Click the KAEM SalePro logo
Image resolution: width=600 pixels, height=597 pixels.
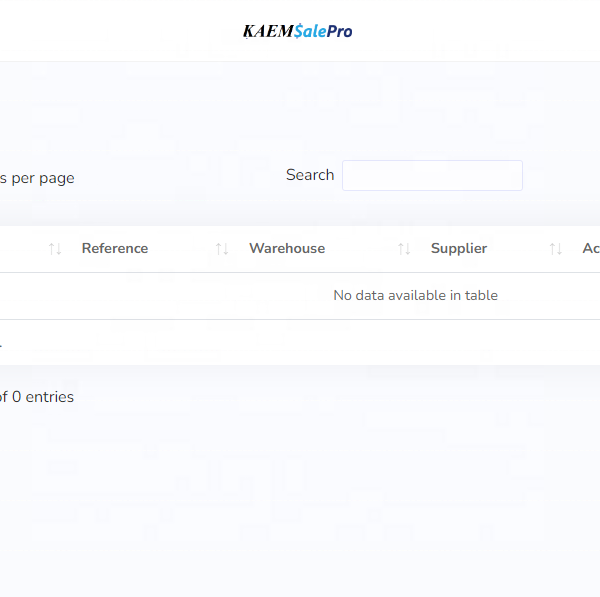pos(297,31)
